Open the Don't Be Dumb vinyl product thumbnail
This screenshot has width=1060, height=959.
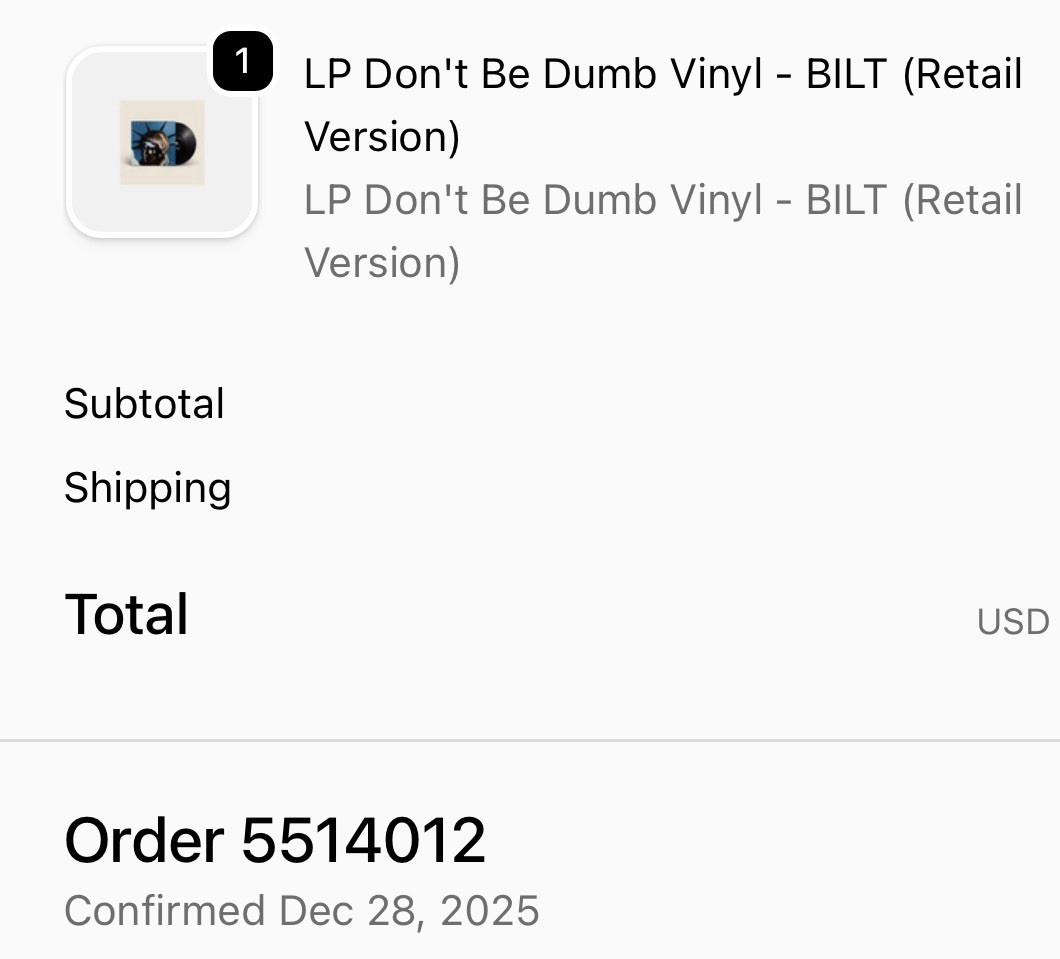[x=162, y=142]
